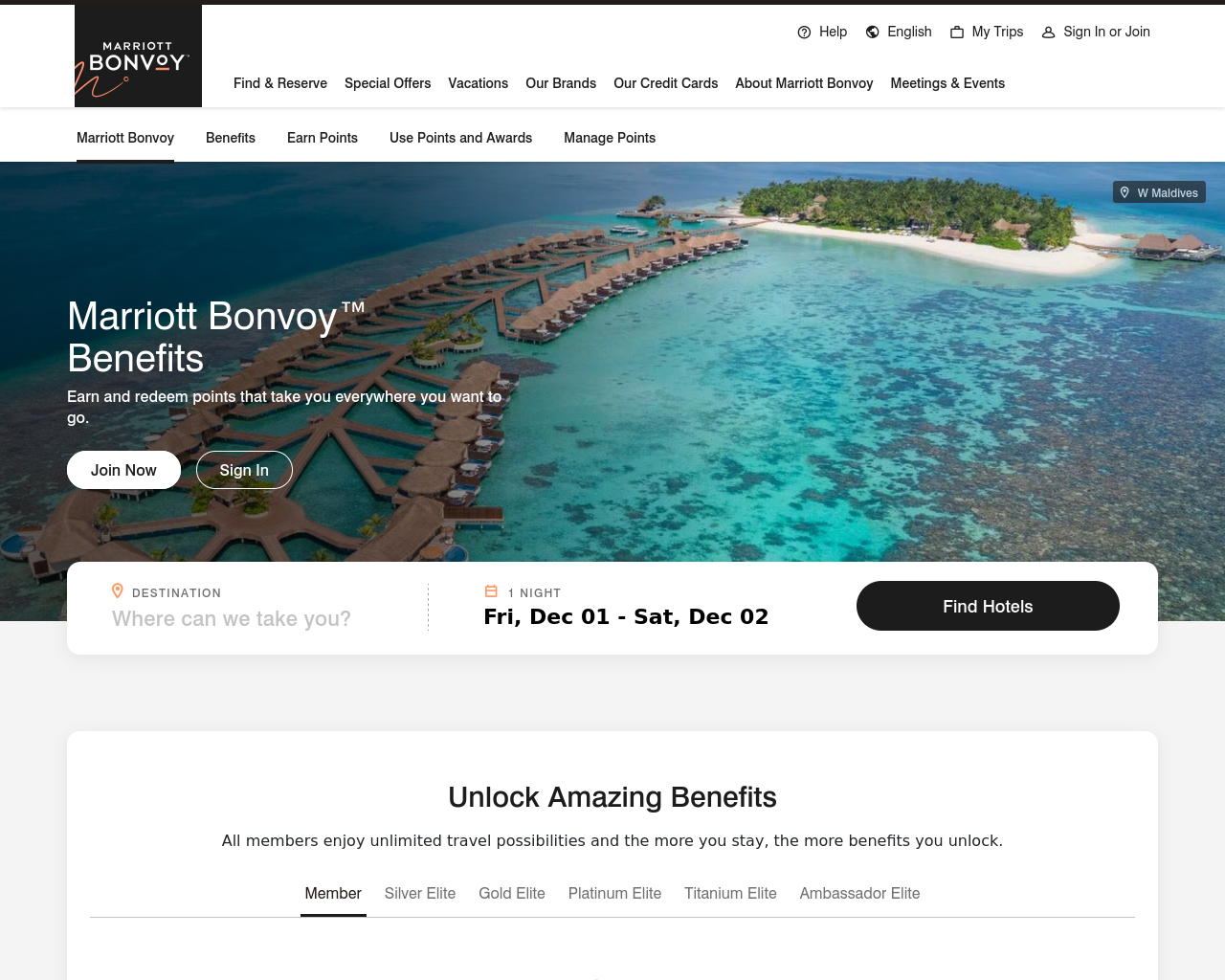Screen dimensions: 1225x980
Task: Click the Find Hotels button
Action: (x=988, y=606)
